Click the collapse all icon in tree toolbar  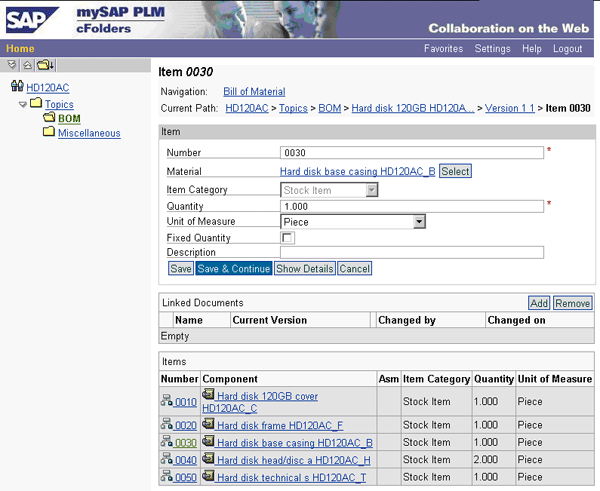click(27, 65)
